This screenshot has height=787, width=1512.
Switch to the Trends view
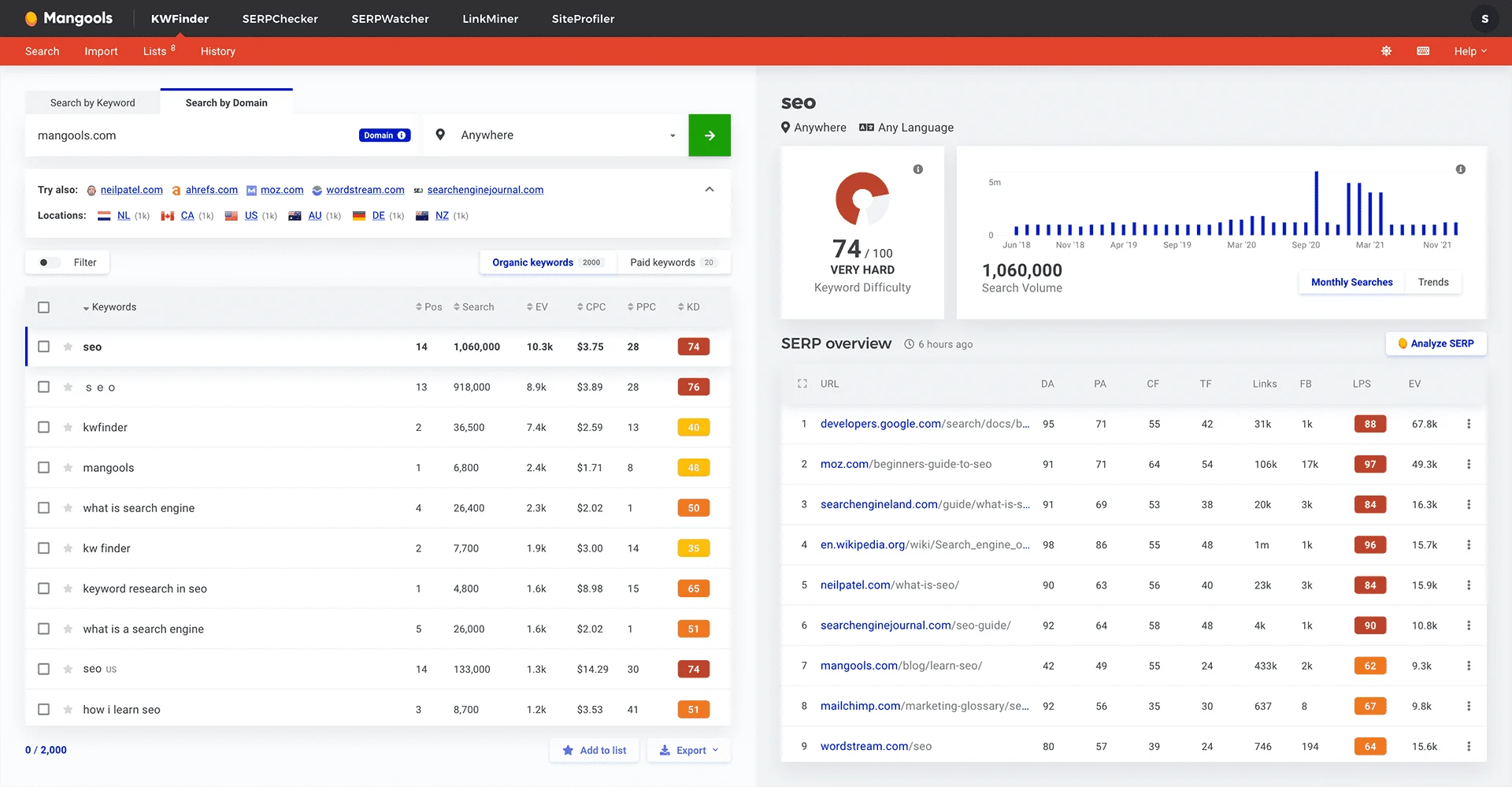pyautogui.click(x=1433, y=282)
